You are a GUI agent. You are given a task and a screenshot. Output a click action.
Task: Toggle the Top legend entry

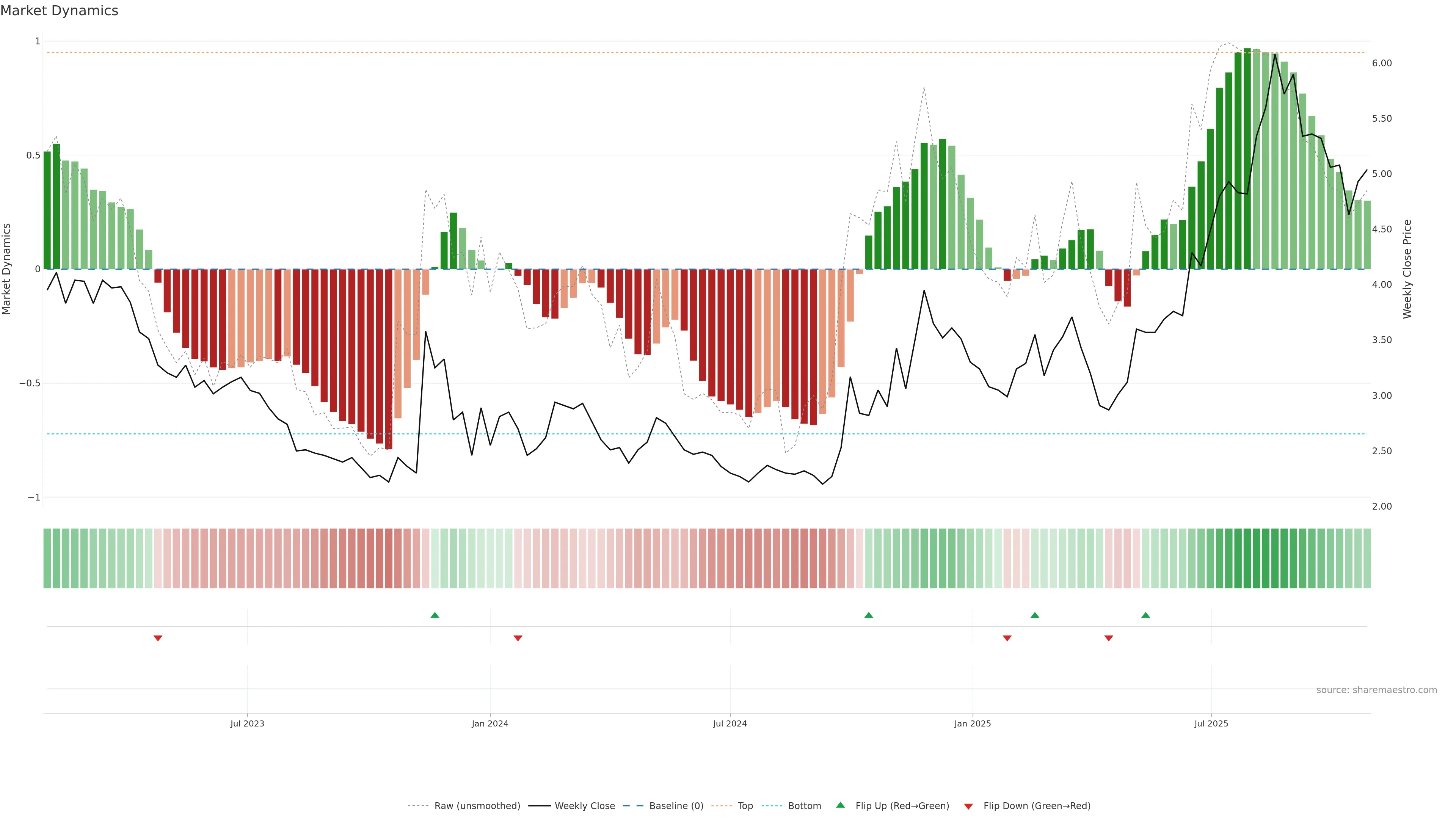pos(745,805)
